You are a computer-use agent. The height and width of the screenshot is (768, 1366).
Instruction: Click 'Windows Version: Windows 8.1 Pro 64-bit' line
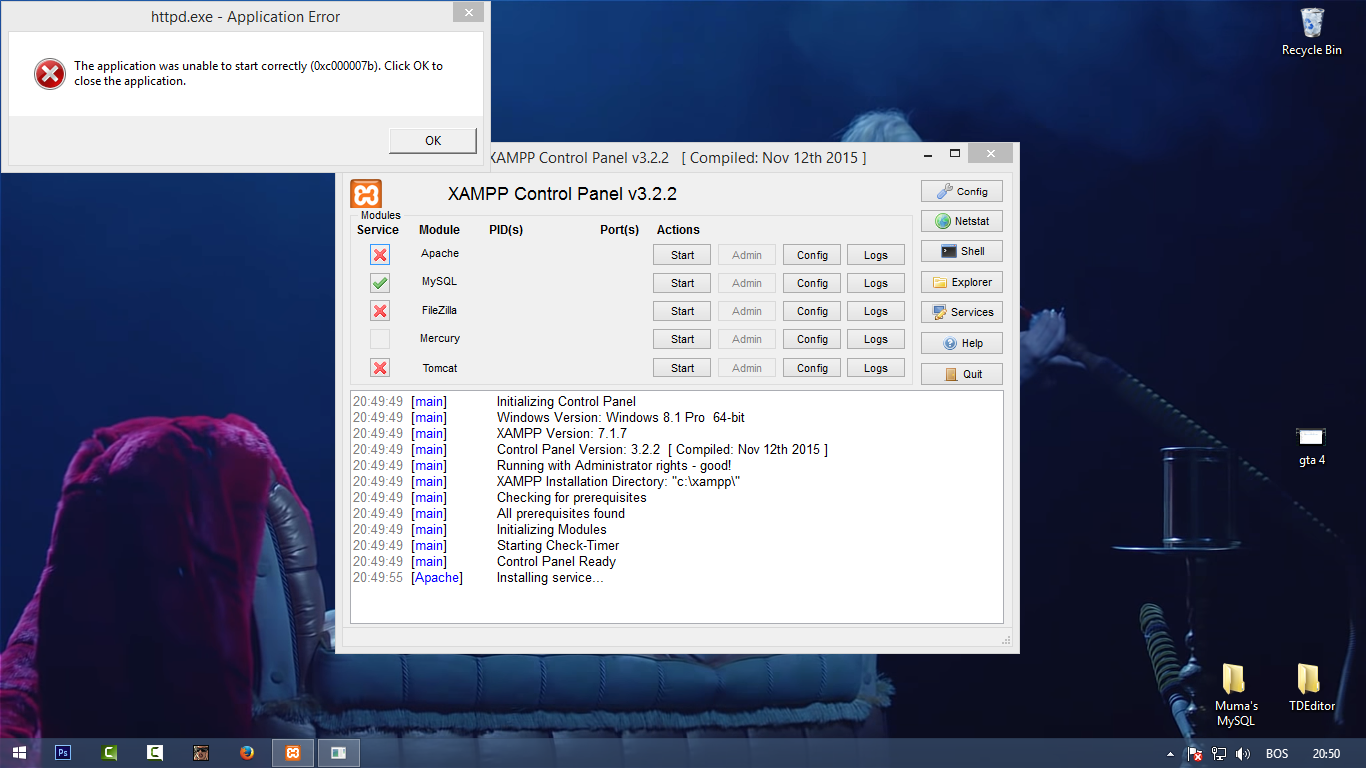[621, 418]
